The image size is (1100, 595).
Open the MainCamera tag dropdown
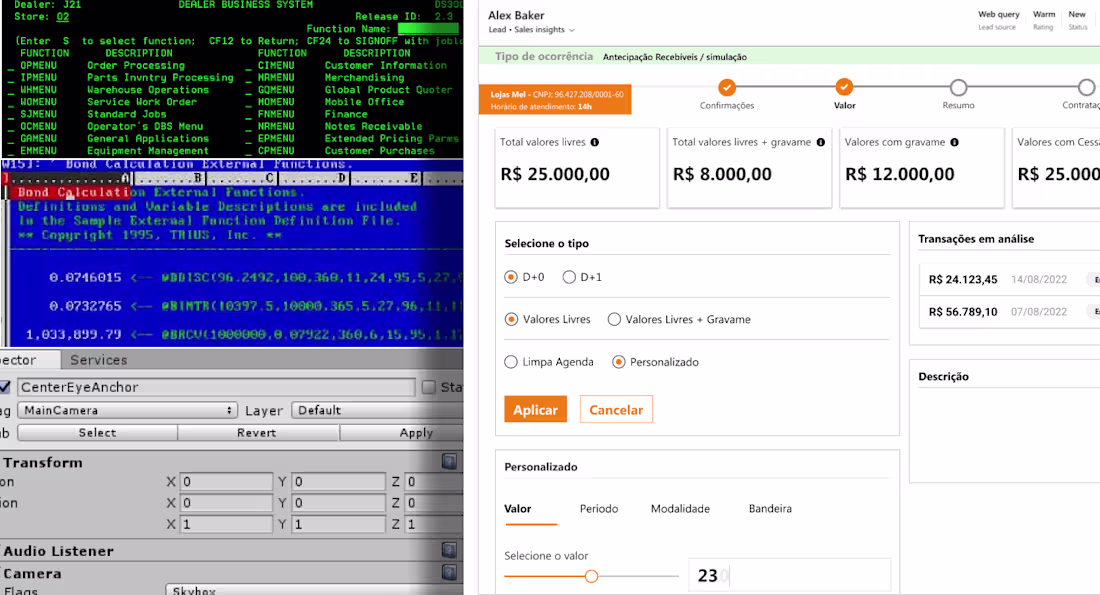coord(126,410)
